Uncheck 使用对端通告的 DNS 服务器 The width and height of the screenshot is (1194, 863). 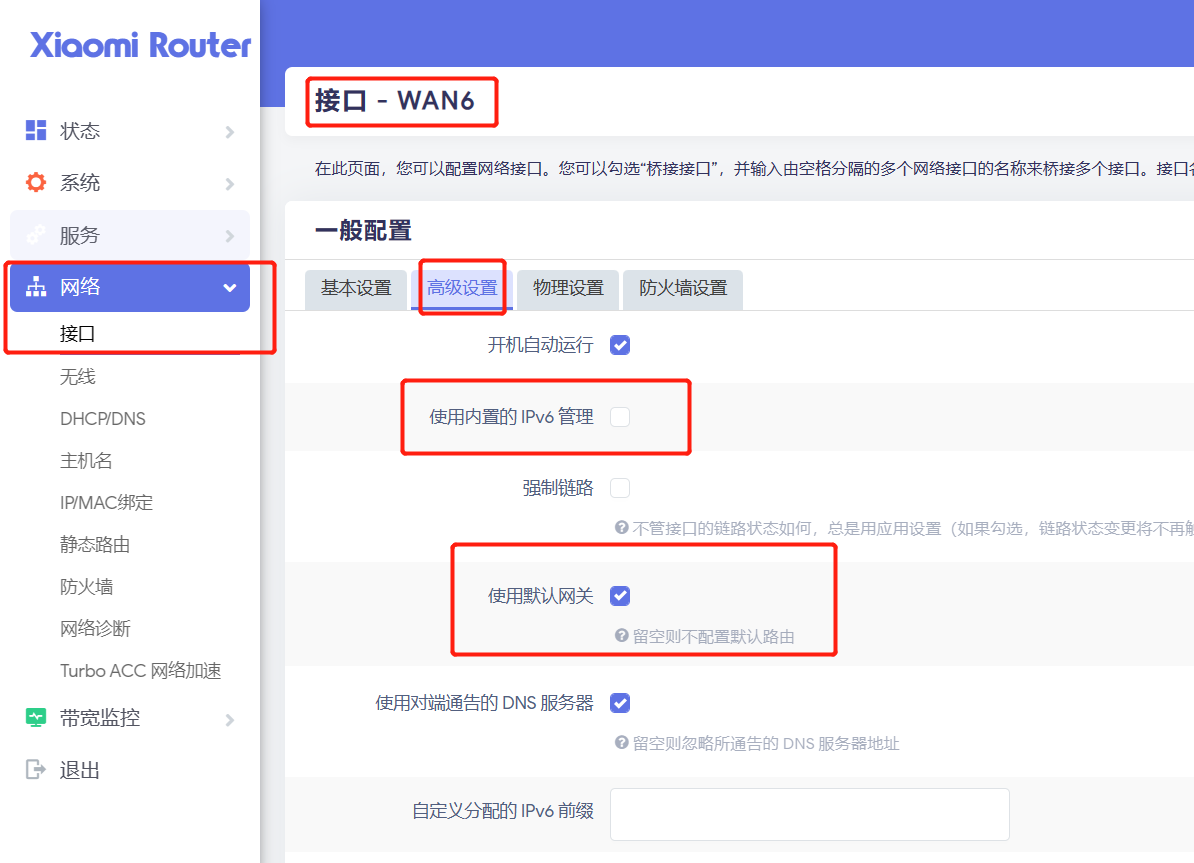(619, 703)
